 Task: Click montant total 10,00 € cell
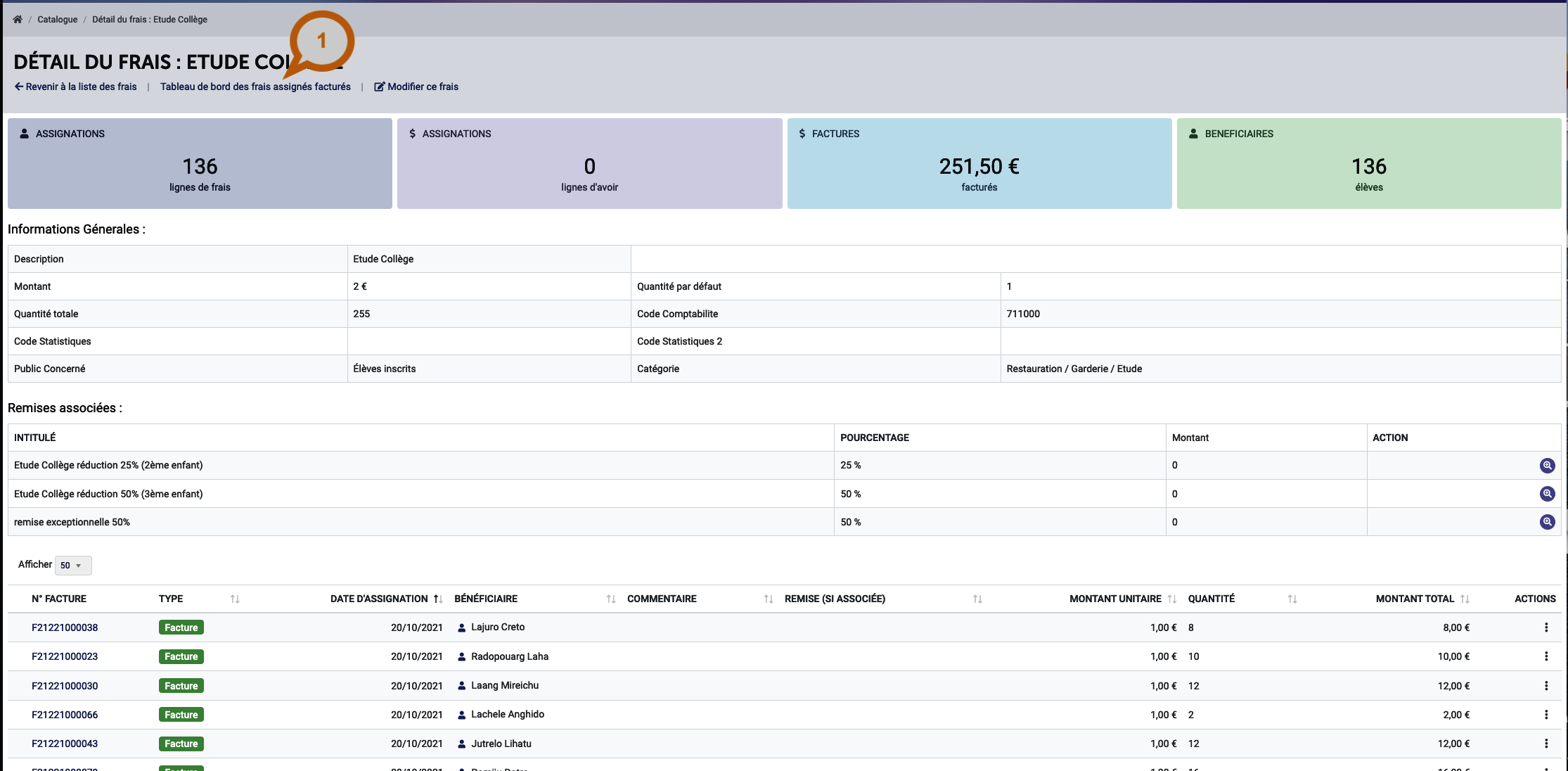point(1453,656)
